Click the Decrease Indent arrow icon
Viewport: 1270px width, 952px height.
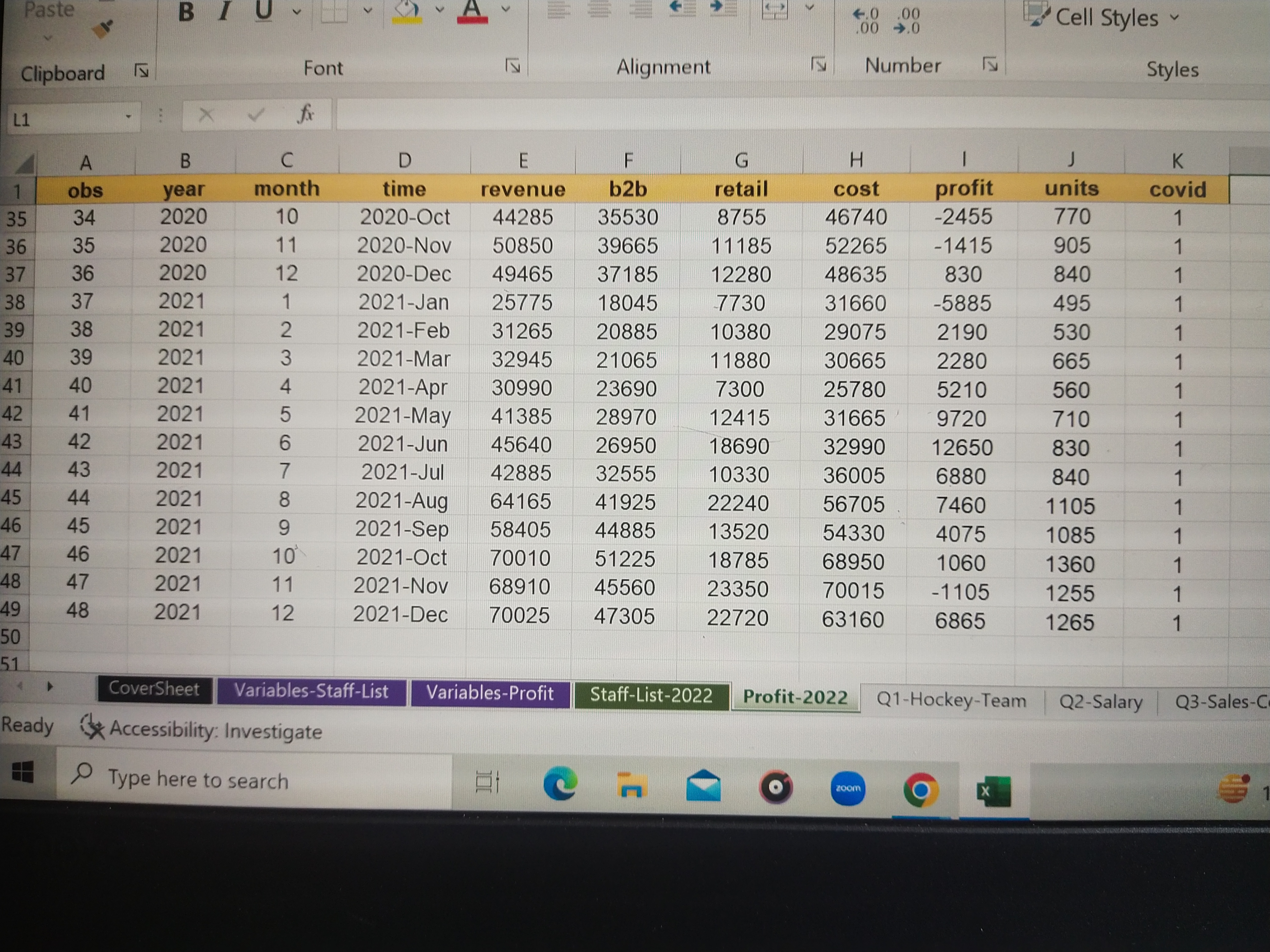point(683,8)
